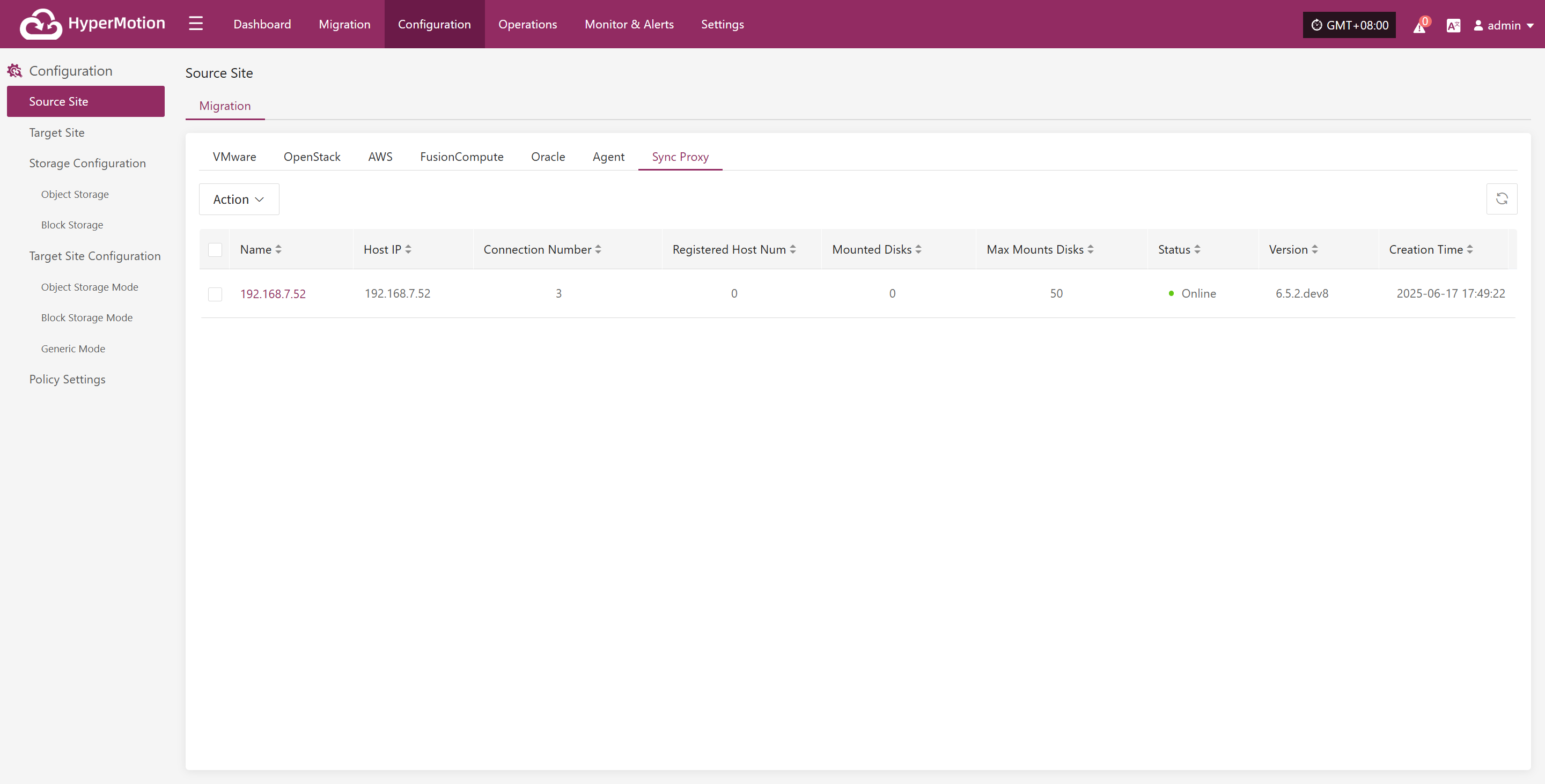Sort by Connection Number column
1545x784 pixels.
tap(598, 249)
